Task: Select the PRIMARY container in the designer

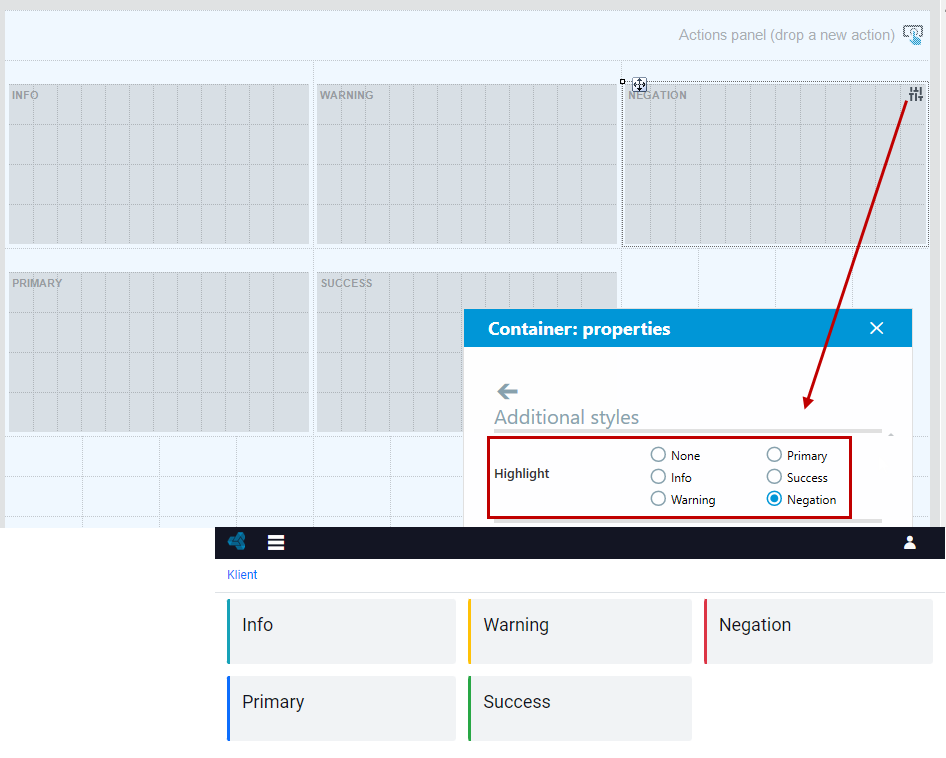Action: coord(159,352)
